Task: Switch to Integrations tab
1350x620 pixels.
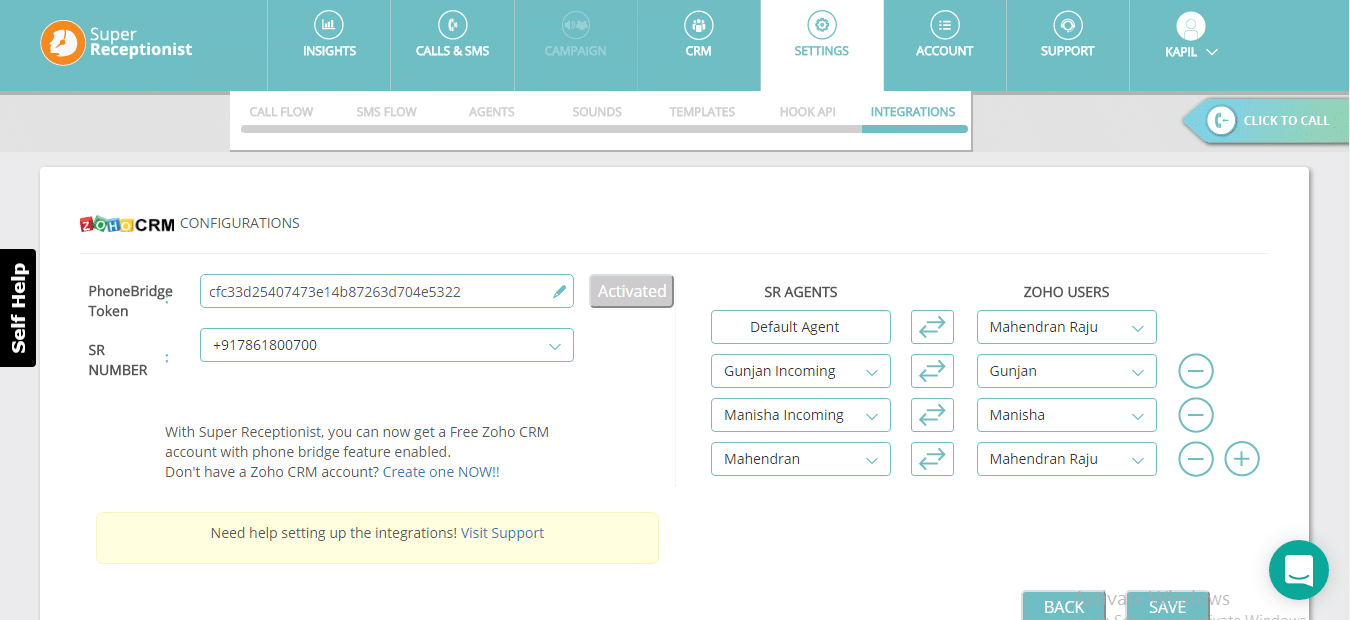Action: pyautogui.click(x=913, y=112)
